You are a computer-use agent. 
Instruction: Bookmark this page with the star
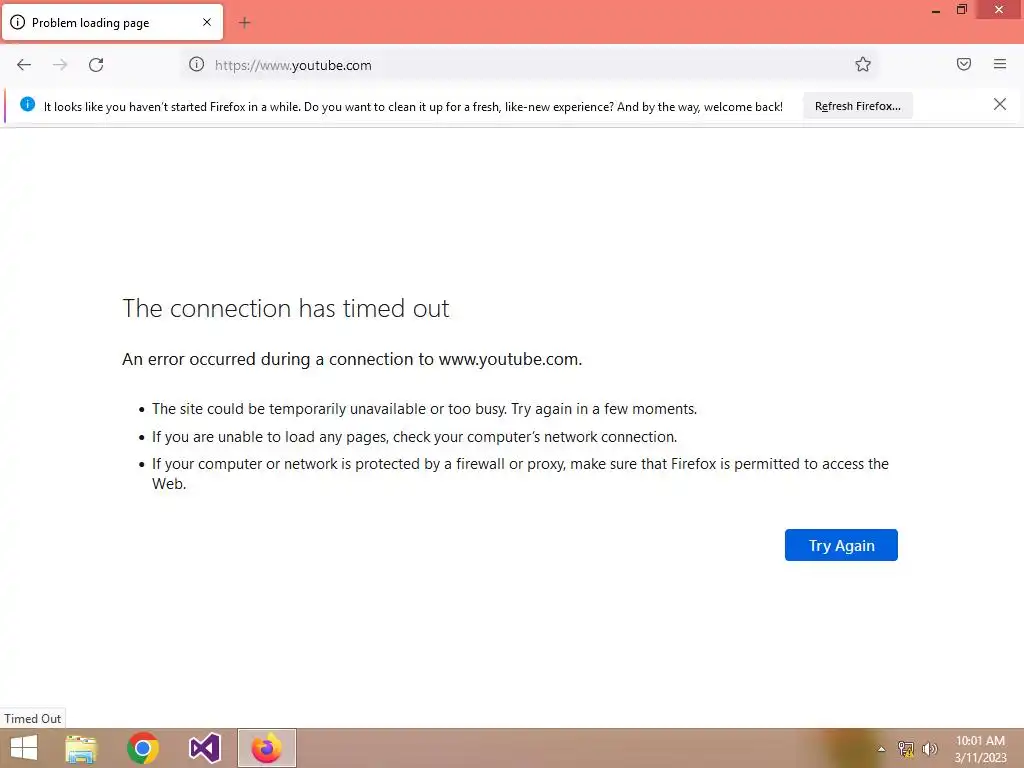pos(863,64)
